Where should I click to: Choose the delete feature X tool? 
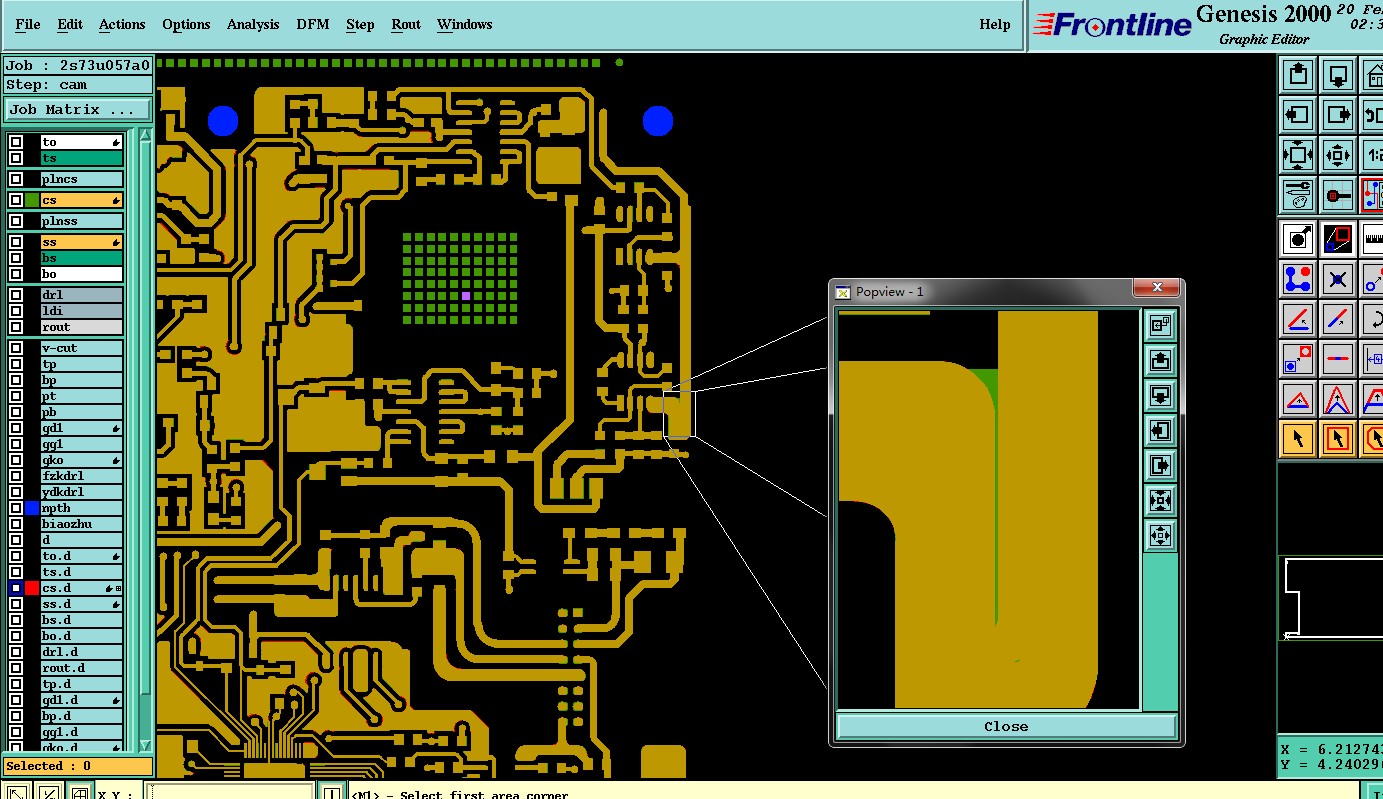1338,278
